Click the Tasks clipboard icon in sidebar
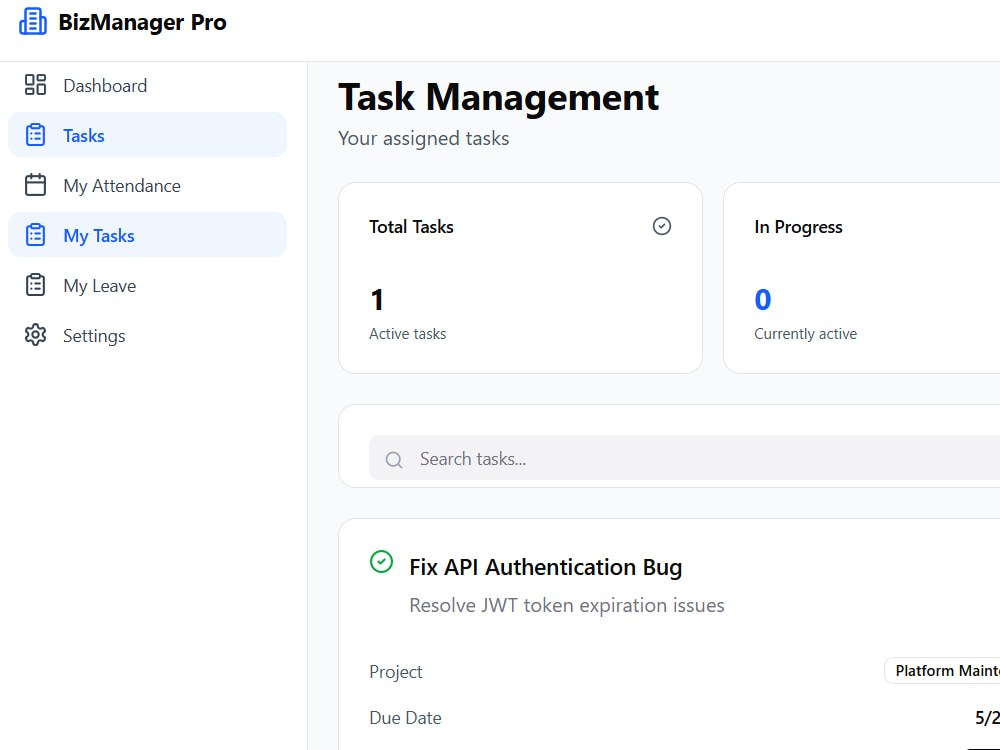The height and width of the screenshot is (750, 1000). pyautogui.click(x=35, y=135)
